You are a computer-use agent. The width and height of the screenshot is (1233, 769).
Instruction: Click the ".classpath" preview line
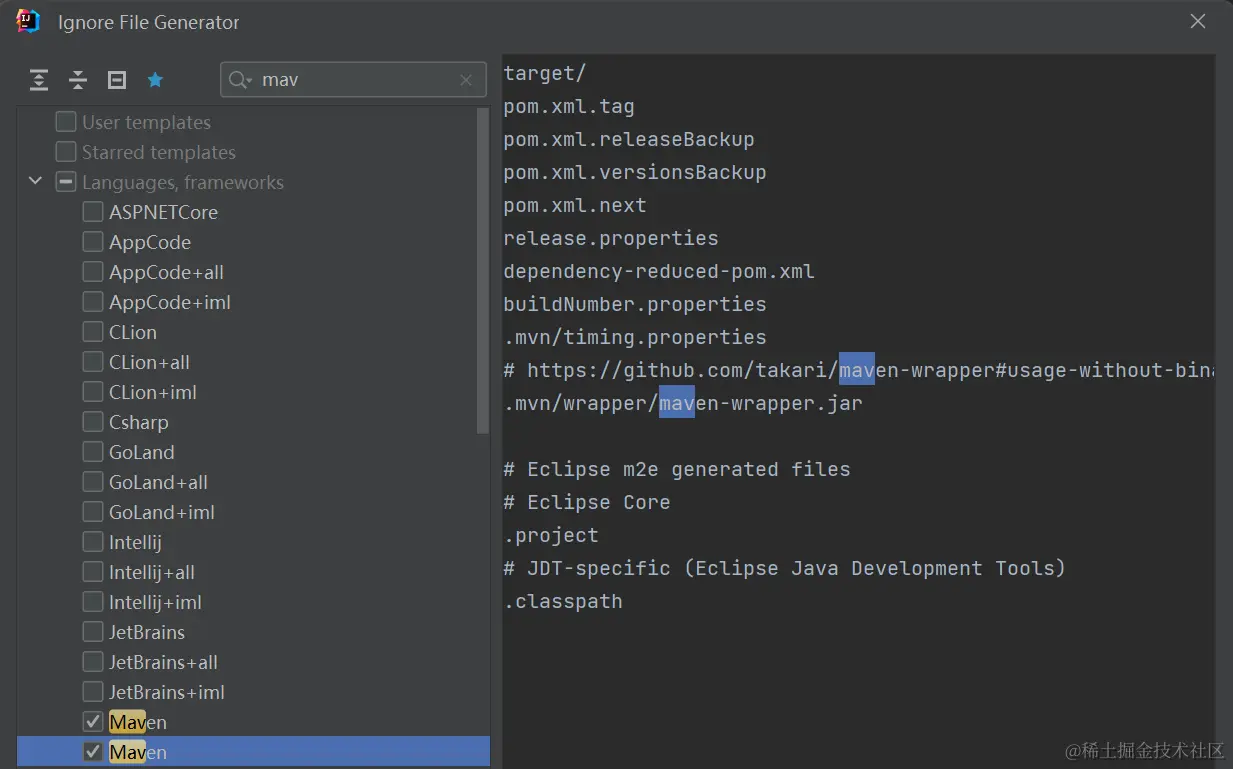pyautogui.click(x=563, y=601)
